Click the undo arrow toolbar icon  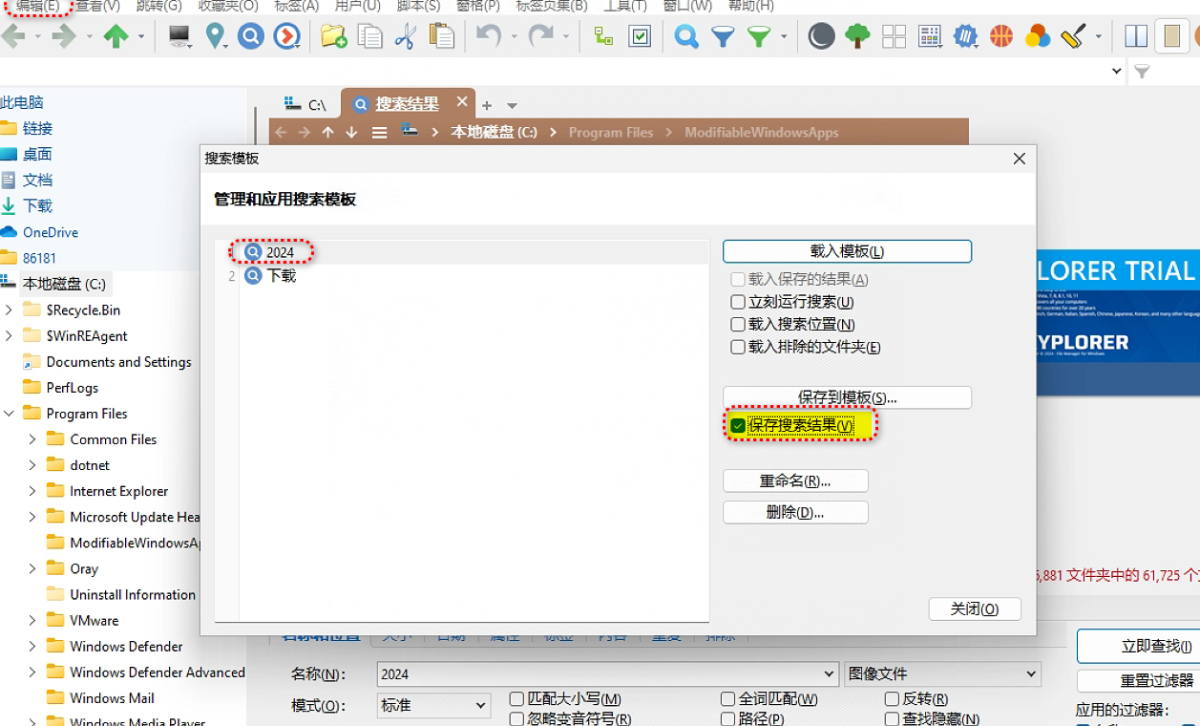coord(488,36)
